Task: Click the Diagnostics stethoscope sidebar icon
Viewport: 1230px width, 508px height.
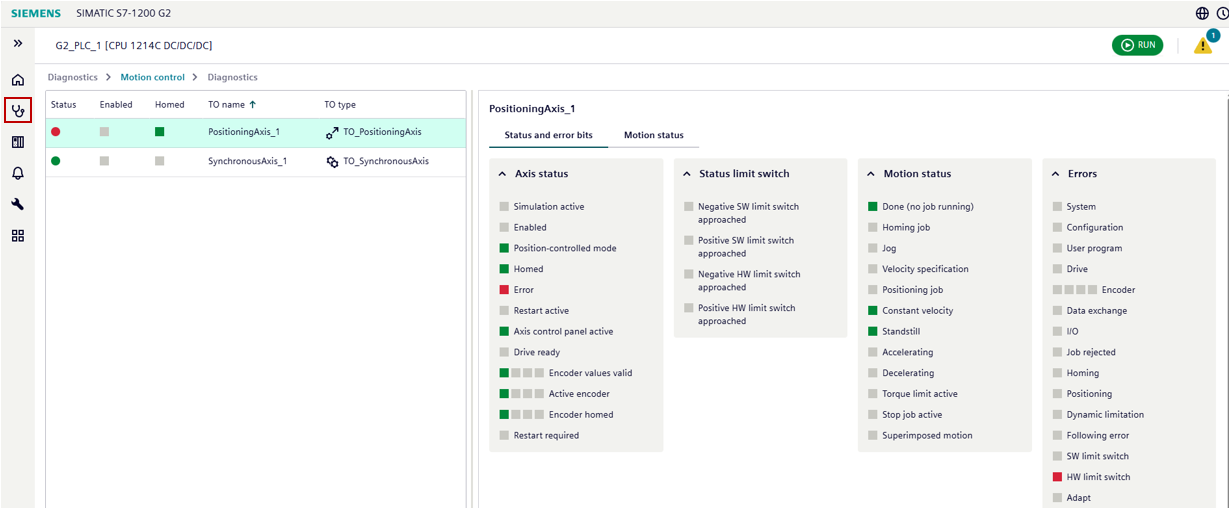Action: pyautogui.click(x=18, y=111)
